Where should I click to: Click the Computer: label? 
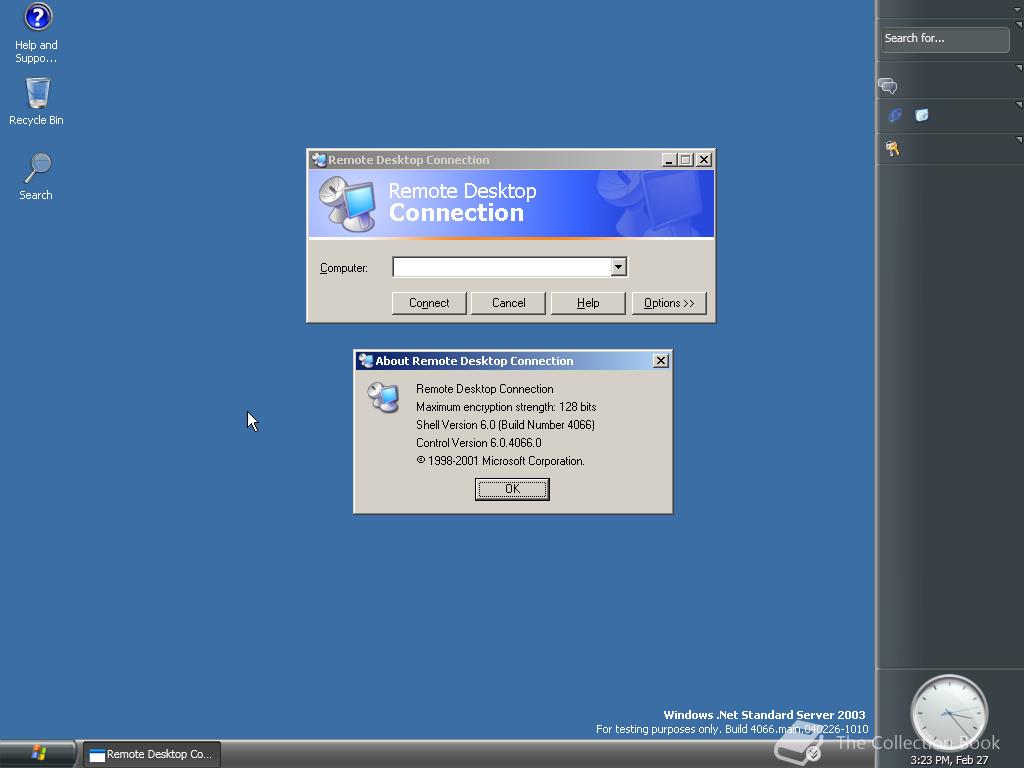tap(344, 268)
